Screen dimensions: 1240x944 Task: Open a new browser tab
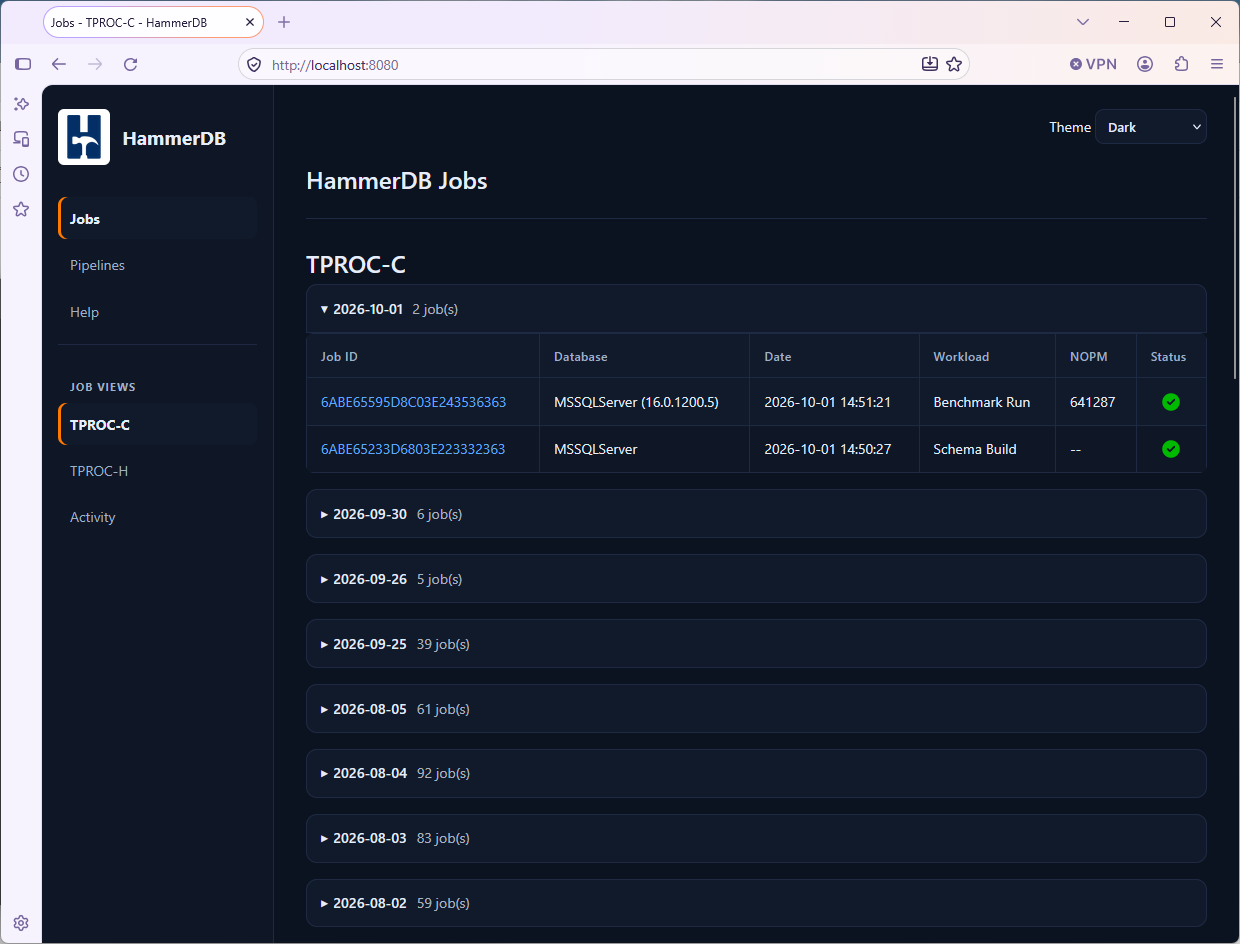284,22
